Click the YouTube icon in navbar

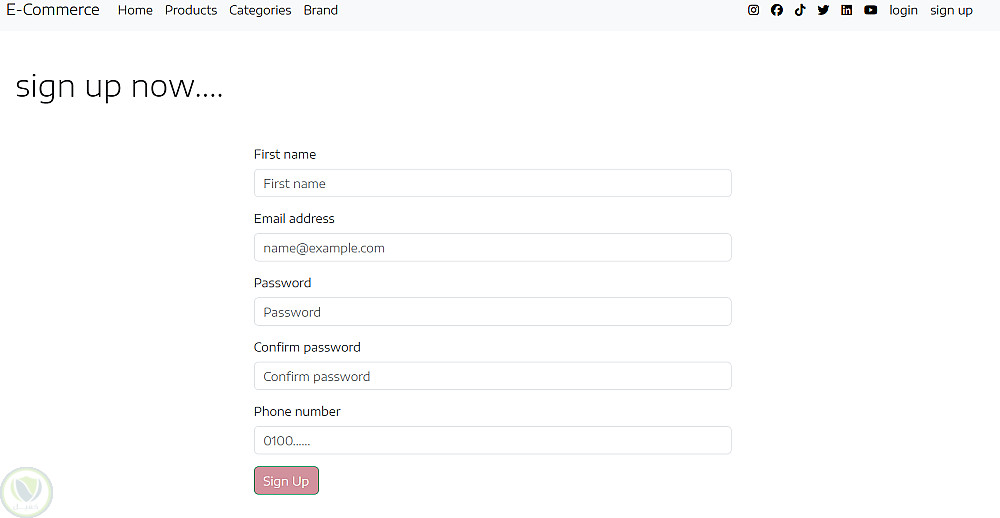point(871,10)
